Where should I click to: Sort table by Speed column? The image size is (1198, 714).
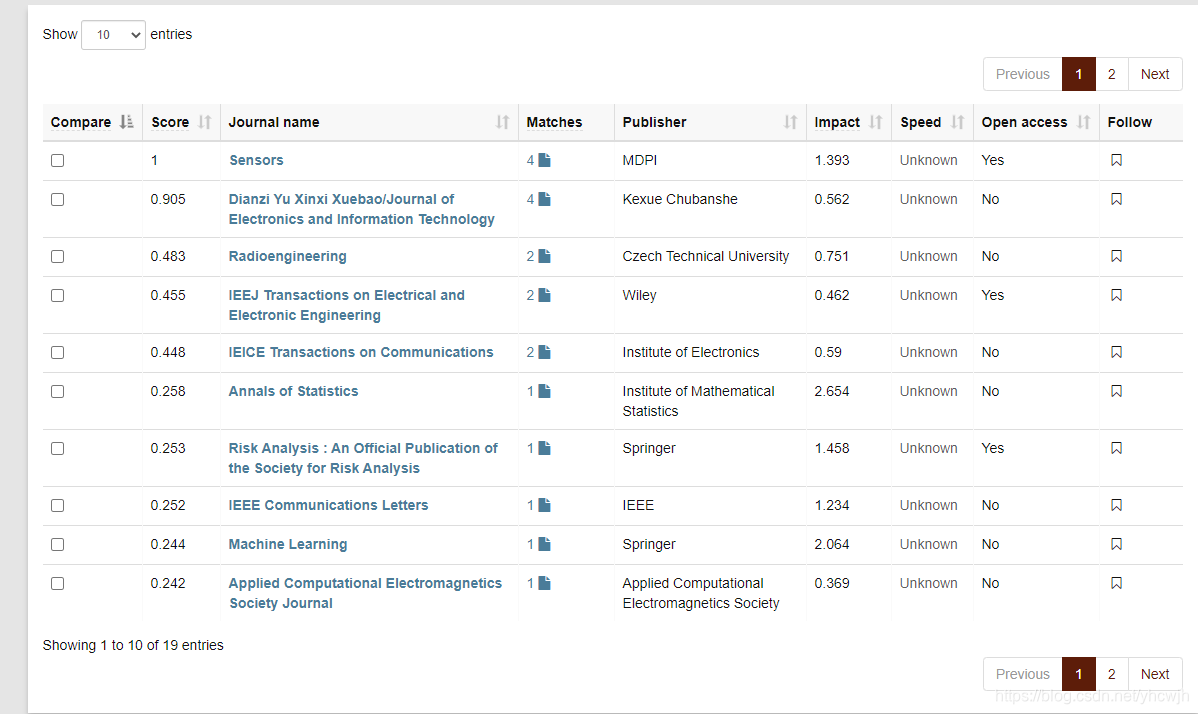pos(932,122)
